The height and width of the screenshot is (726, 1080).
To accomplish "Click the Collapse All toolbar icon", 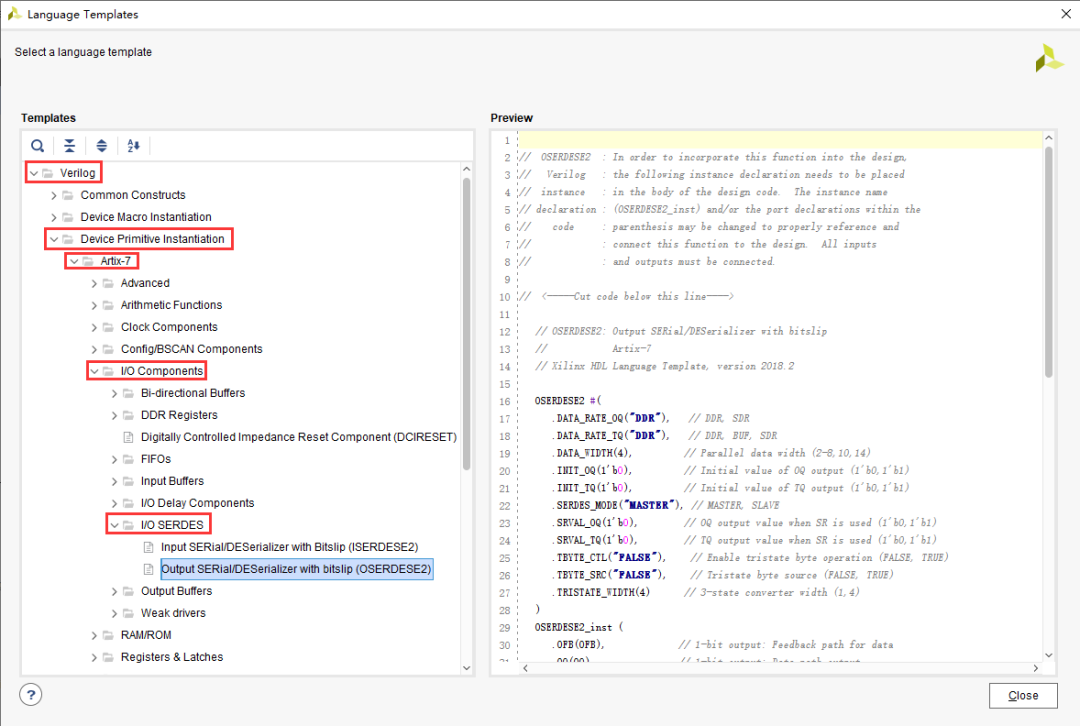I will [x=70, y=145].
